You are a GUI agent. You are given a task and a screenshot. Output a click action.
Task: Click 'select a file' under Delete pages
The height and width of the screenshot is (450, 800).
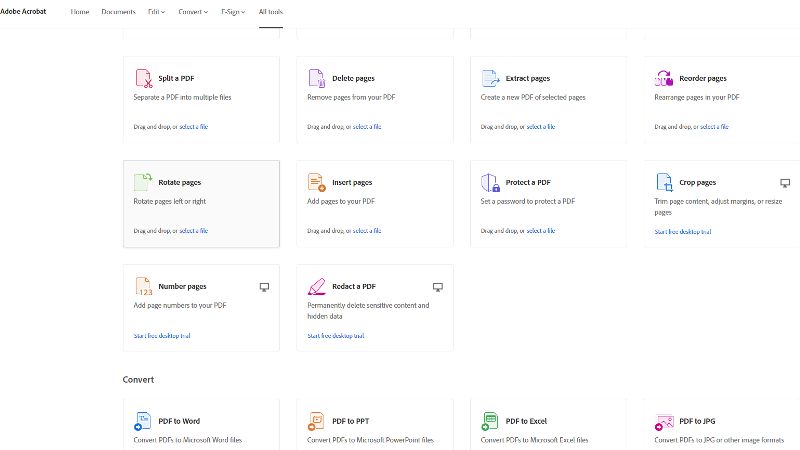367,127
